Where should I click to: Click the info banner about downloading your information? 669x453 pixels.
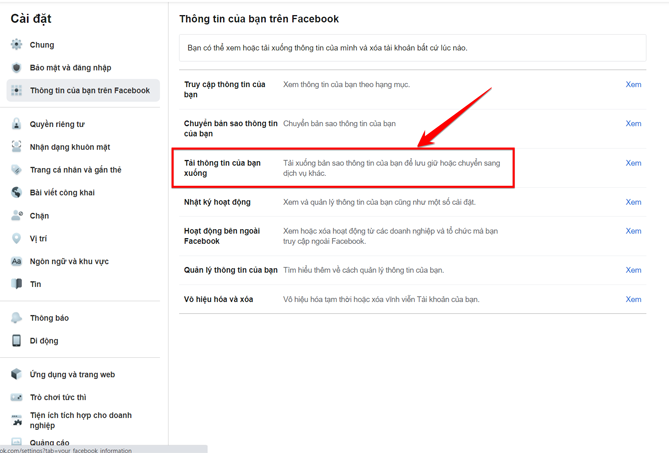413,48
